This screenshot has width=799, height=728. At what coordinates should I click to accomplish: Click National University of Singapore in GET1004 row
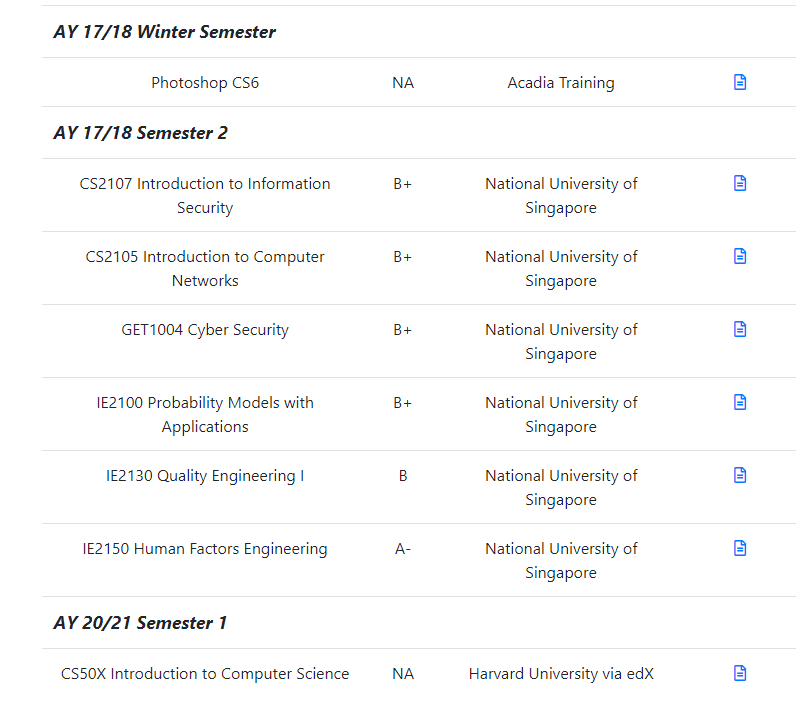click(x=561, y=341)
